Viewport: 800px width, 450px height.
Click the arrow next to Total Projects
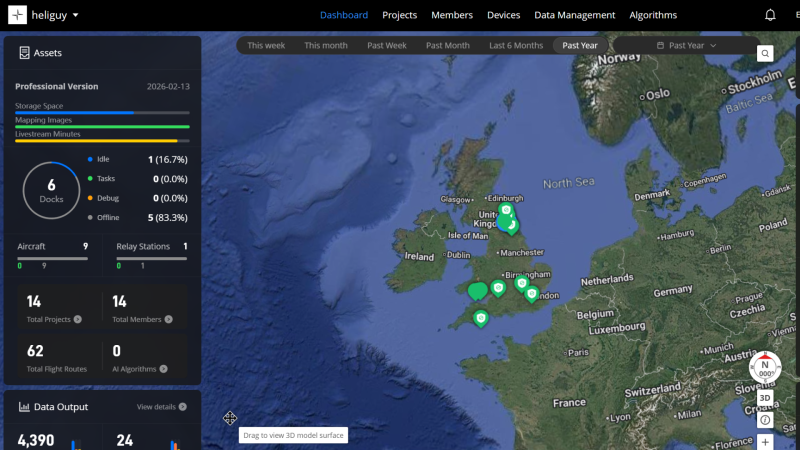click(x=78, y=320)
